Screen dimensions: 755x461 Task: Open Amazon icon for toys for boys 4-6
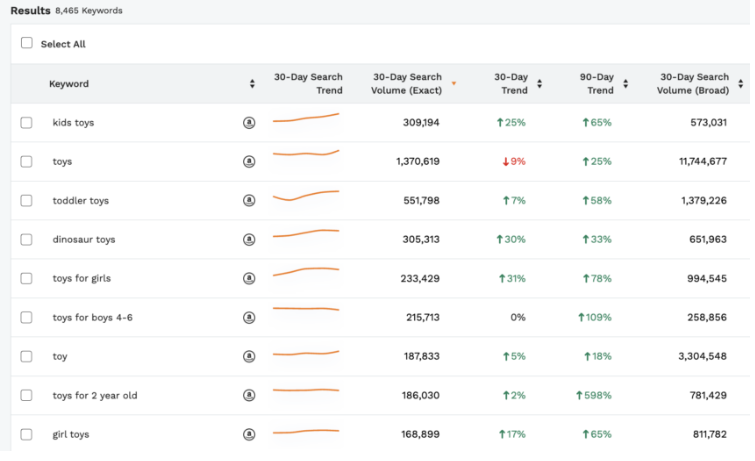click(x=249, y=318)
